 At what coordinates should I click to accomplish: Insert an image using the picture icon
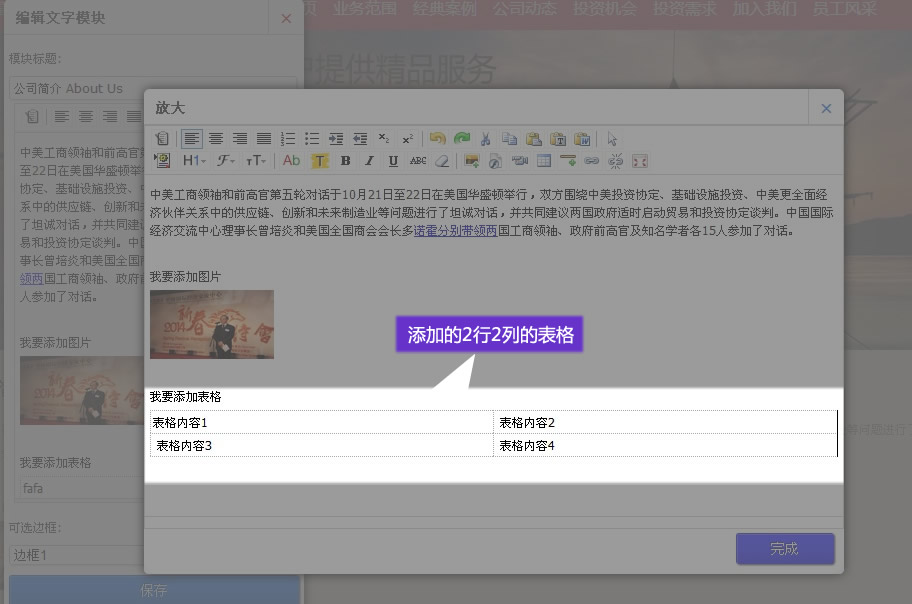pyautogui.click(x=472, y=160)
